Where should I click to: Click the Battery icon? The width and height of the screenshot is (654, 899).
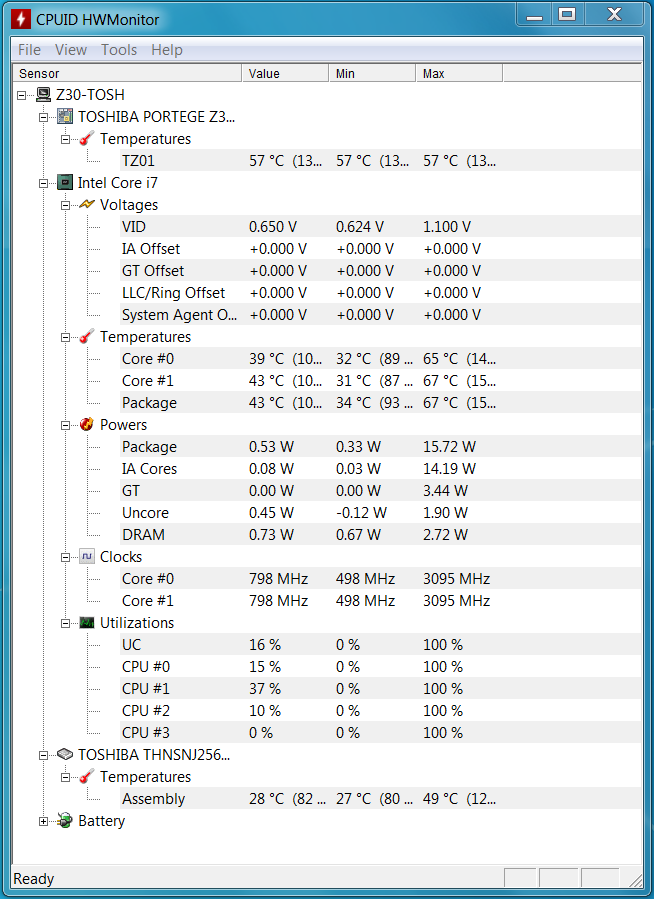pos(65,821)
